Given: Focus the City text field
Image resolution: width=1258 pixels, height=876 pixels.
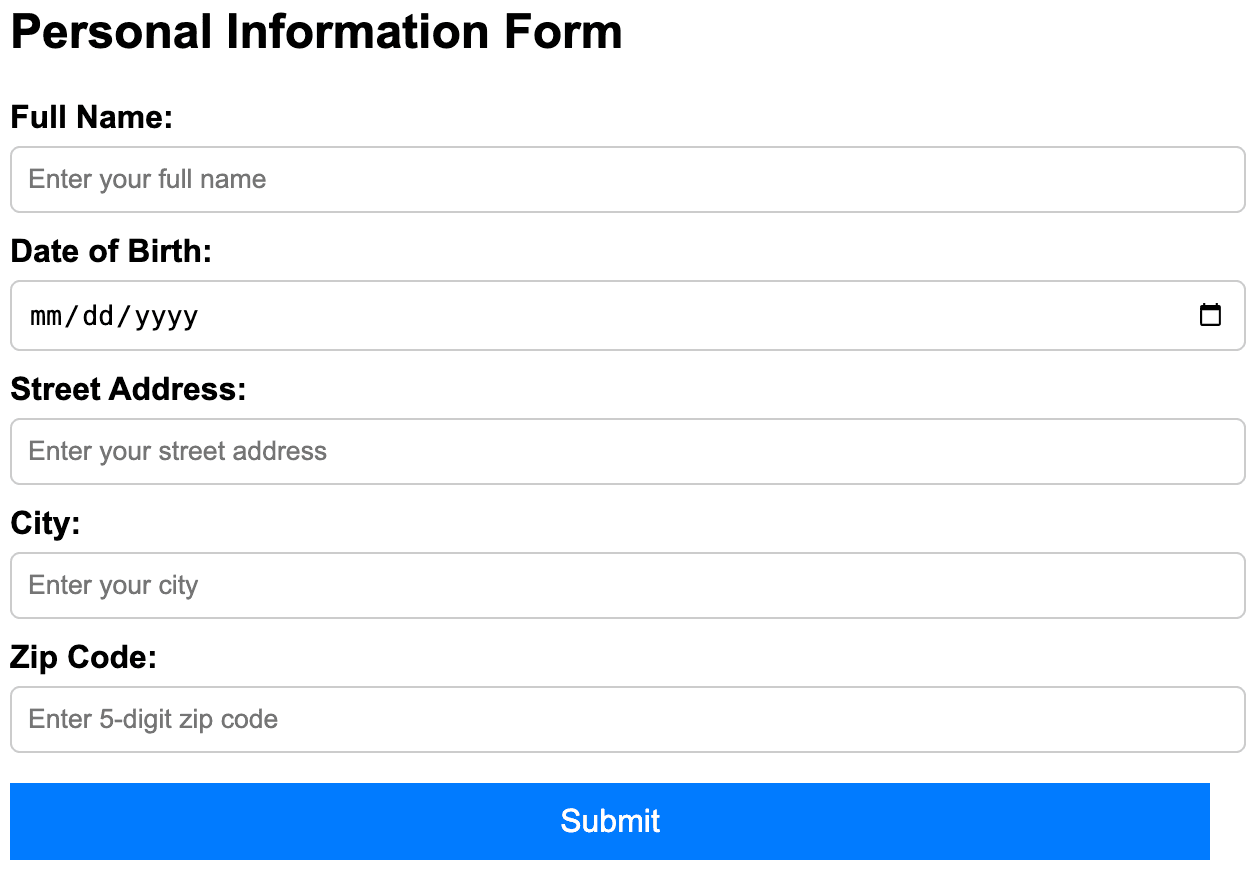Looking at the screenshot, I should [x=628, y=586].
